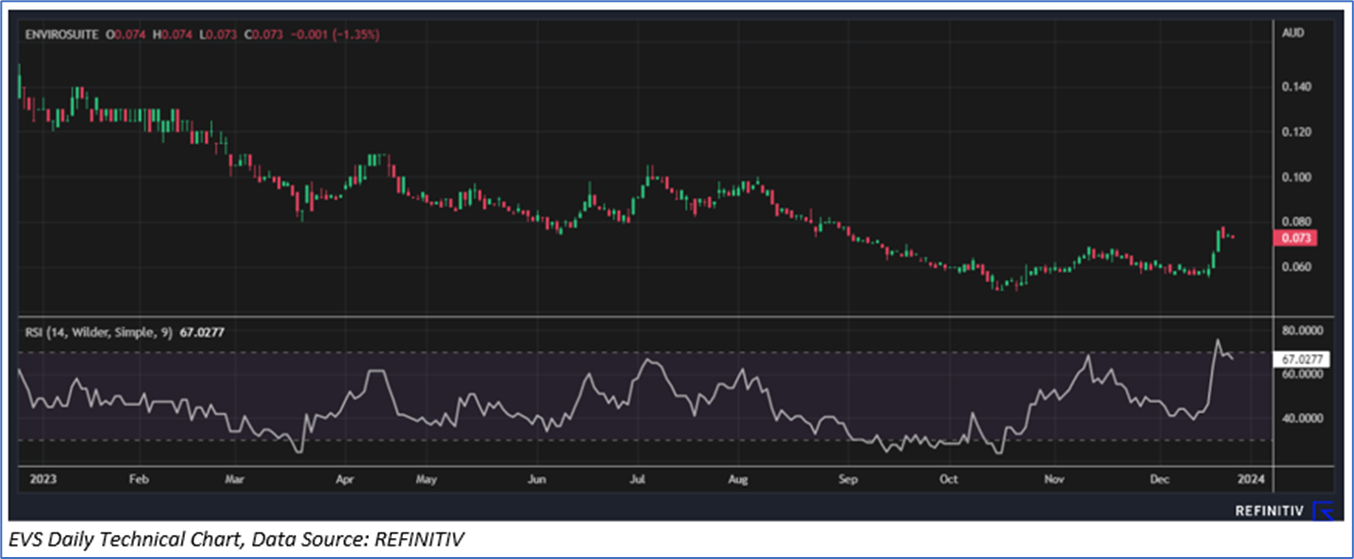
Task: Click the Feb marker on the time axis
Action: [x=139, y=480]
